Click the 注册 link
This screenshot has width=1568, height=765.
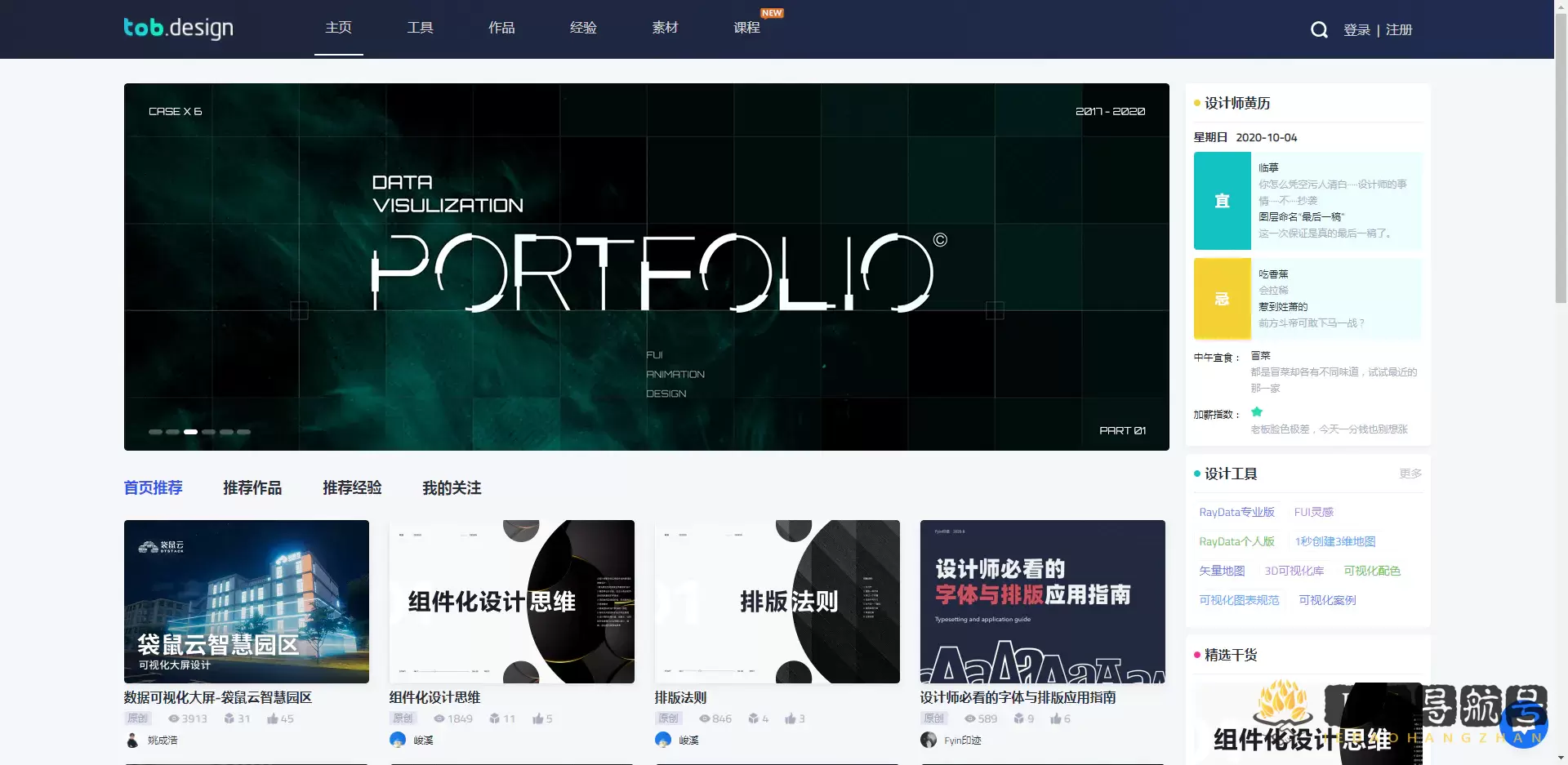coord(1399,30)
